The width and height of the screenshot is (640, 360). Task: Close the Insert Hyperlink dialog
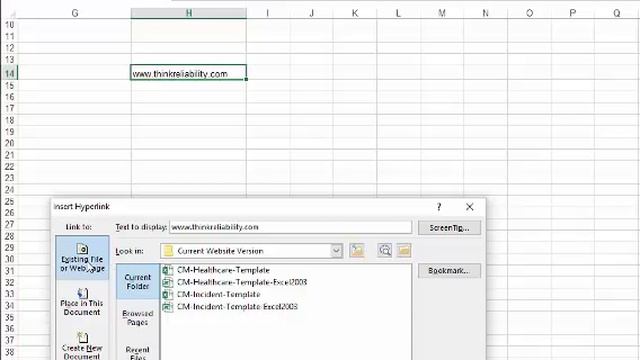tap(470, 207)
